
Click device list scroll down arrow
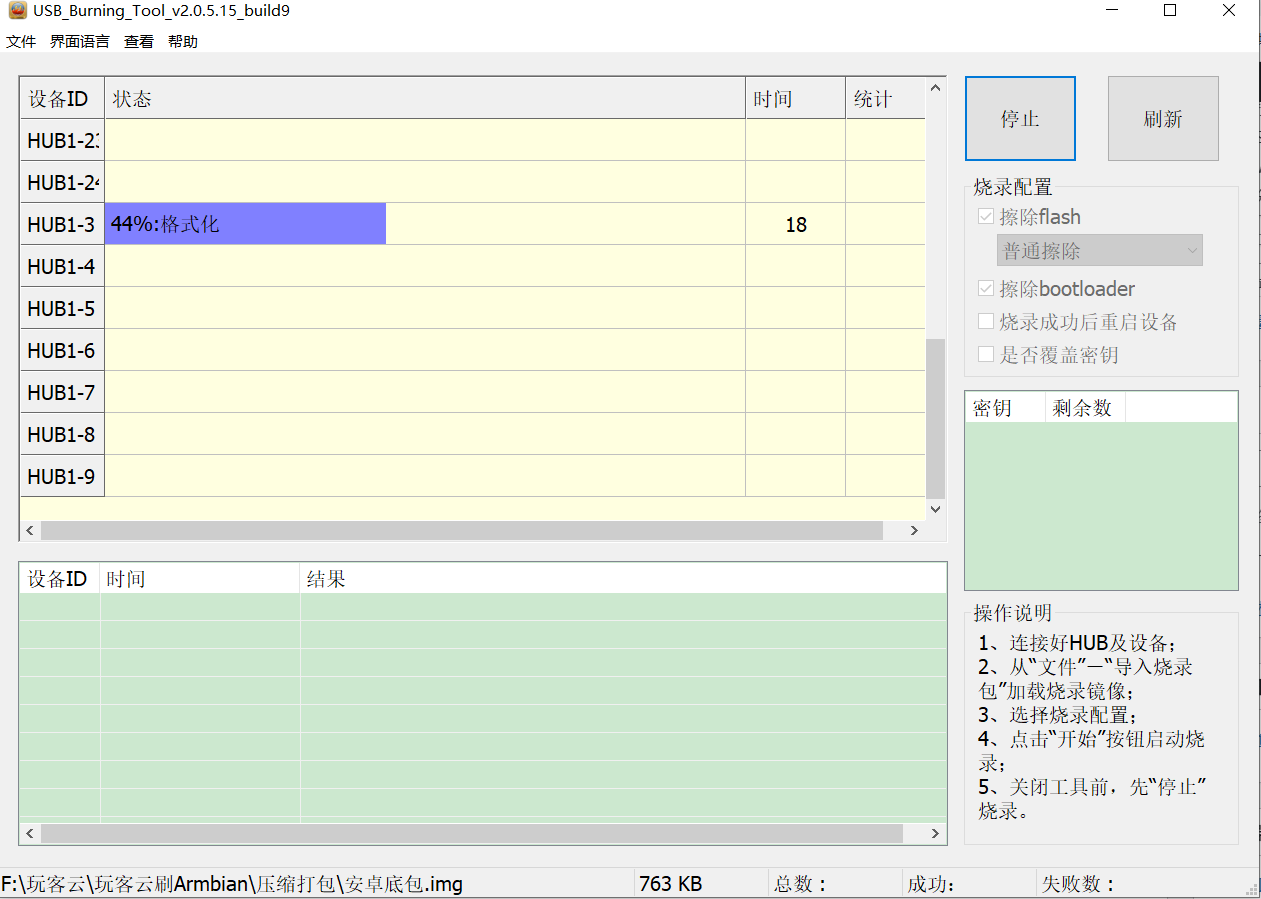[x=935, y=508]
